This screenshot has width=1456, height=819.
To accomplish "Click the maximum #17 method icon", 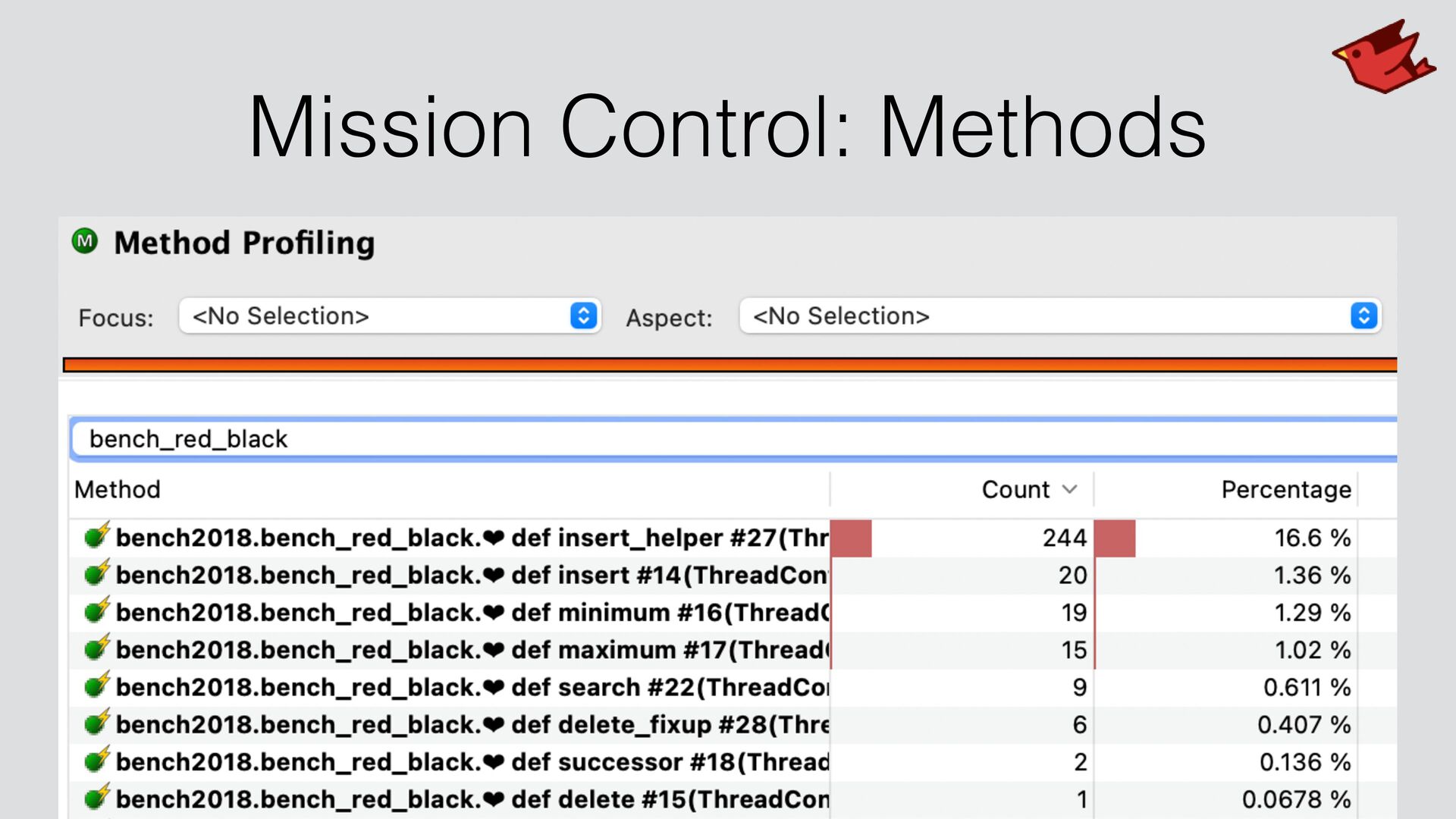I will 97,649.
